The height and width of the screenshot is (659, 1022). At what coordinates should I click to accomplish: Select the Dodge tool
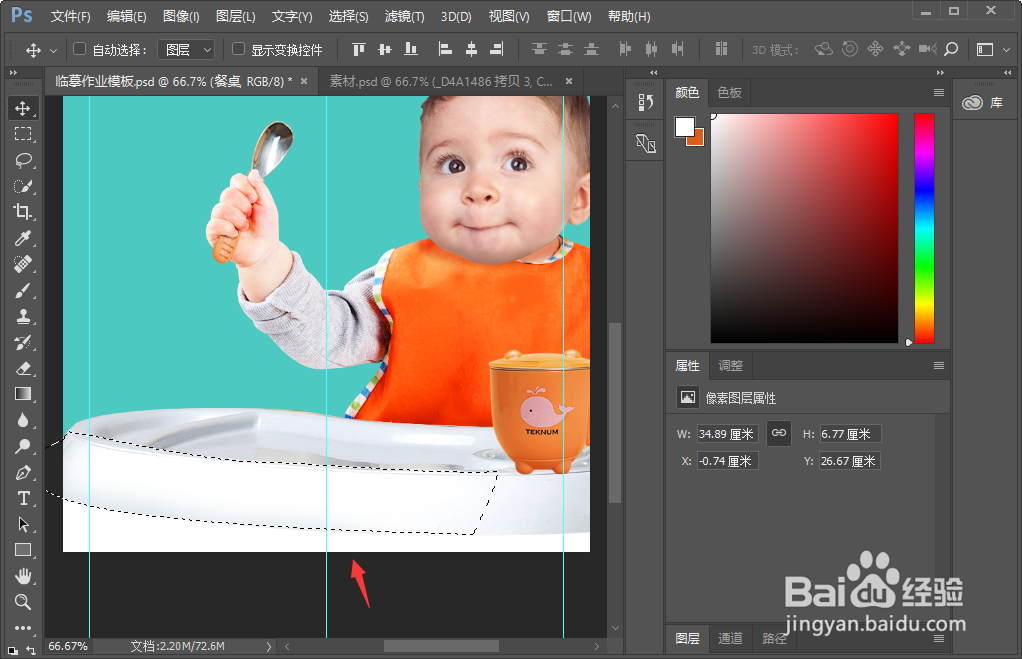(23, 447)
